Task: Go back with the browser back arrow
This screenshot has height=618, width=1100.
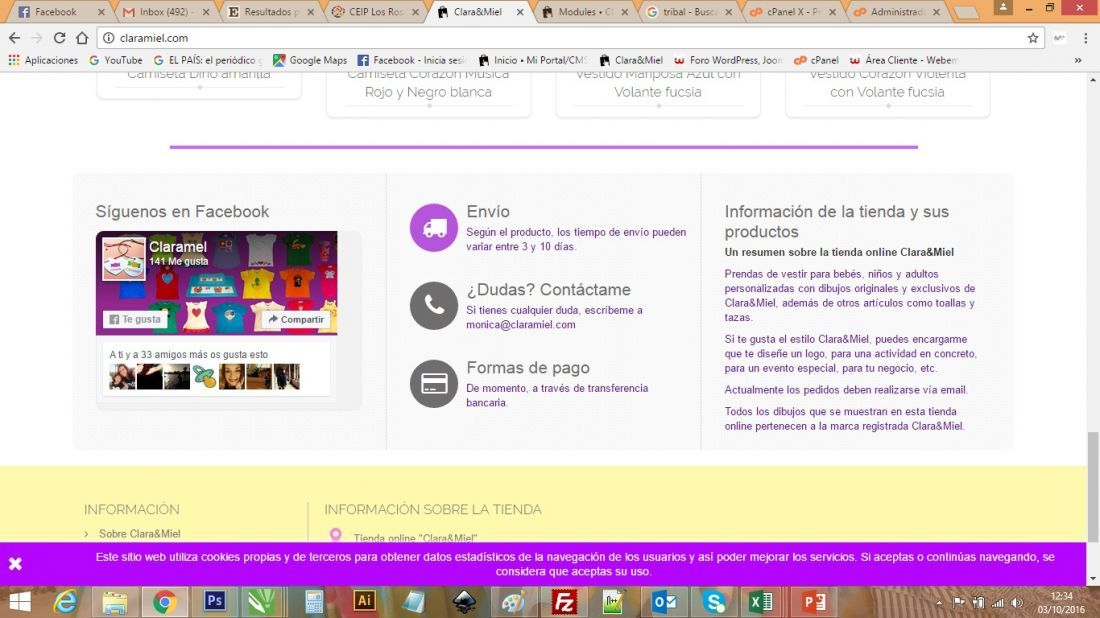Action: (15, 38)
